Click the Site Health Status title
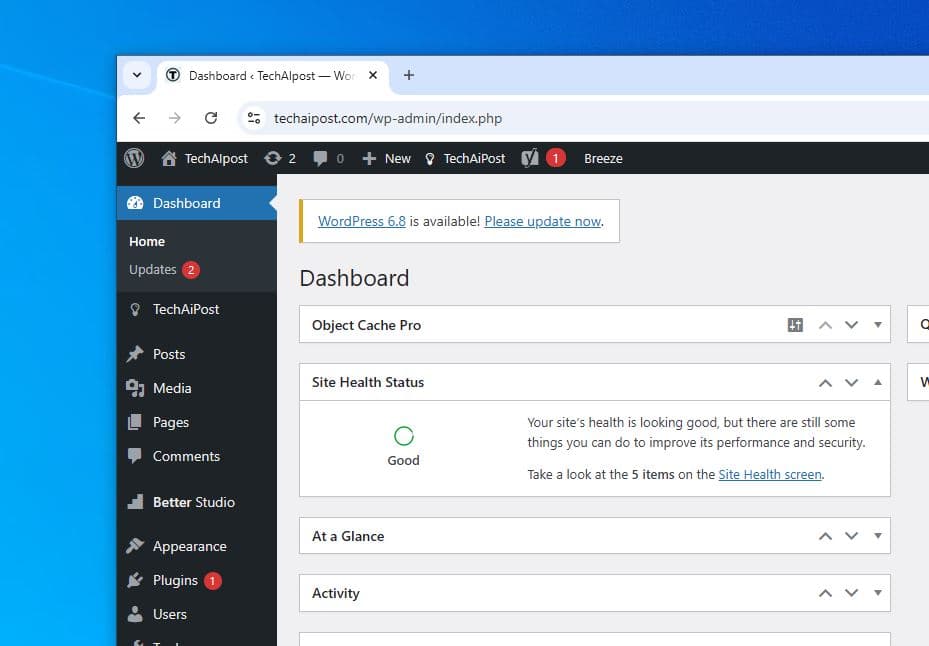Screen dimensions: 929x646 368,382
